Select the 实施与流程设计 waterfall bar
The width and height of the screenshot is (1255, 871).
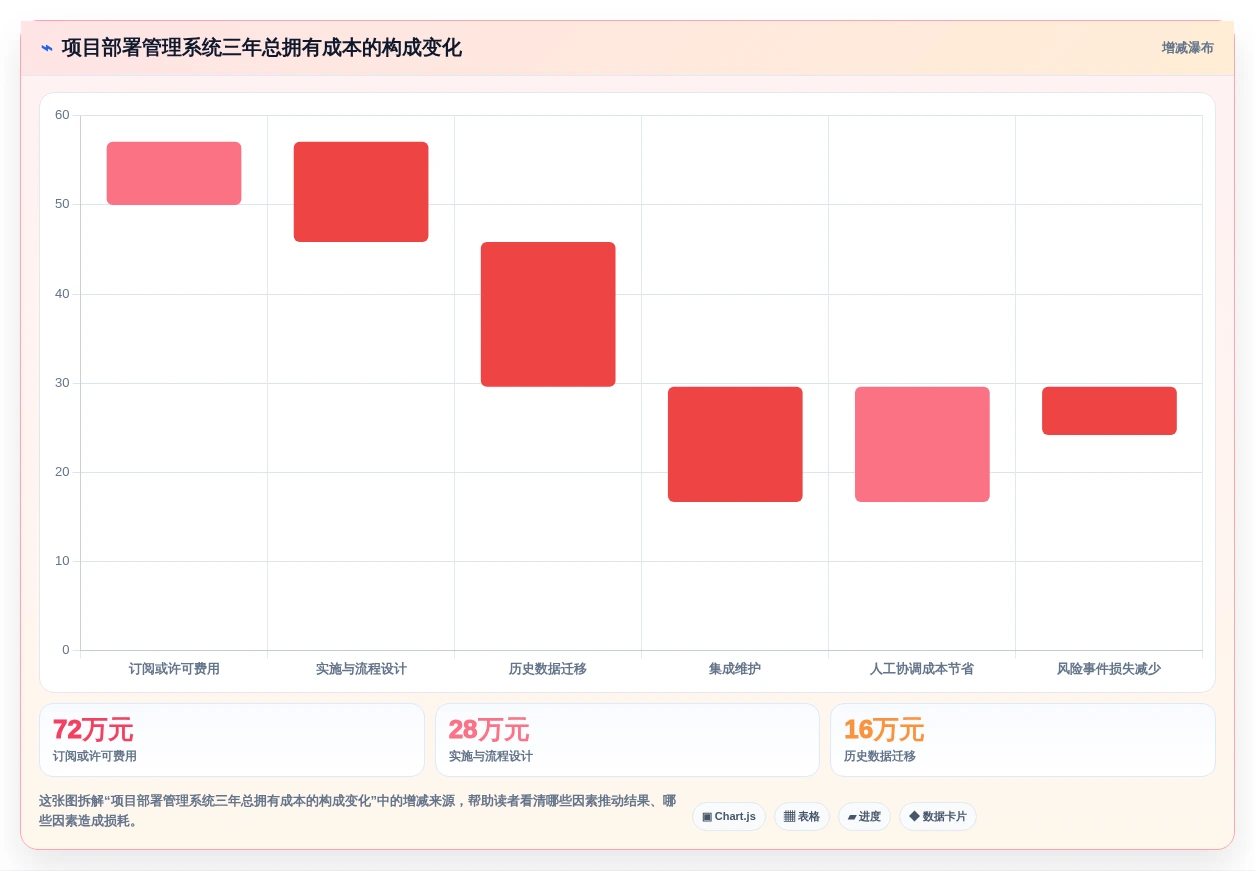[361, 192]
